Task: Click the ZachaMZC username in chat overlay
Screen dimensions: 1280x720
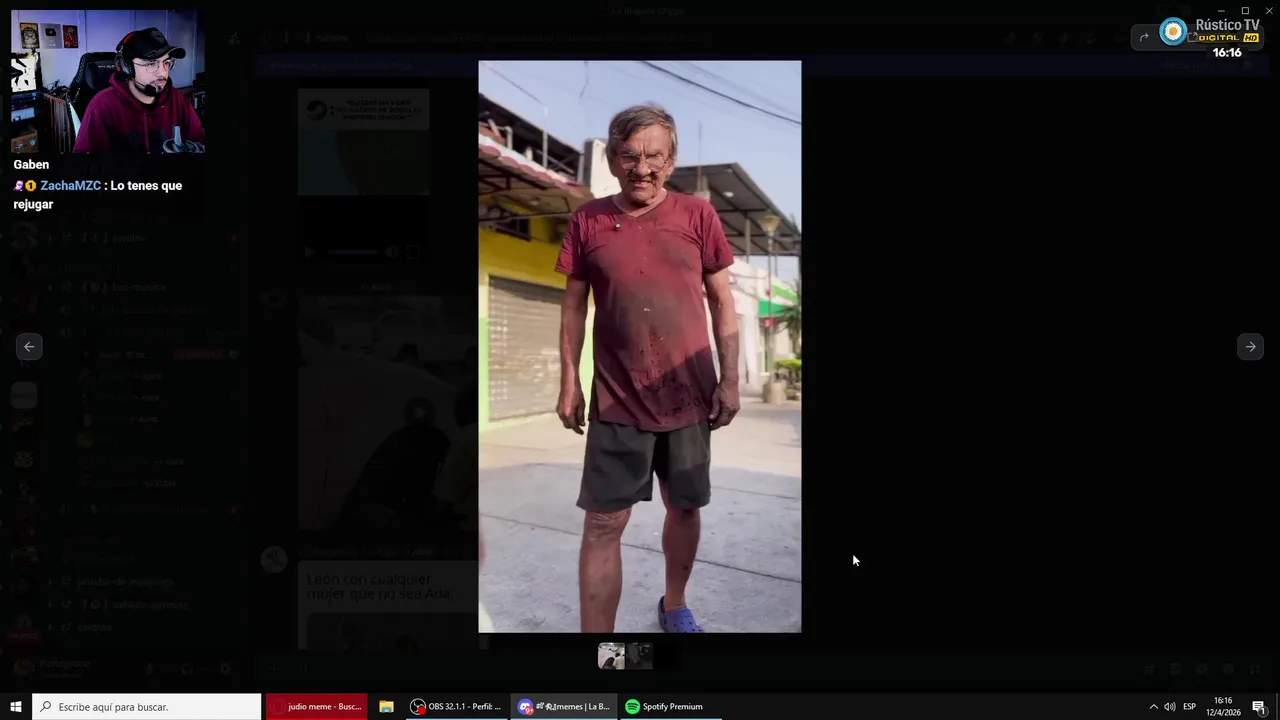Action: pos(70,186)
